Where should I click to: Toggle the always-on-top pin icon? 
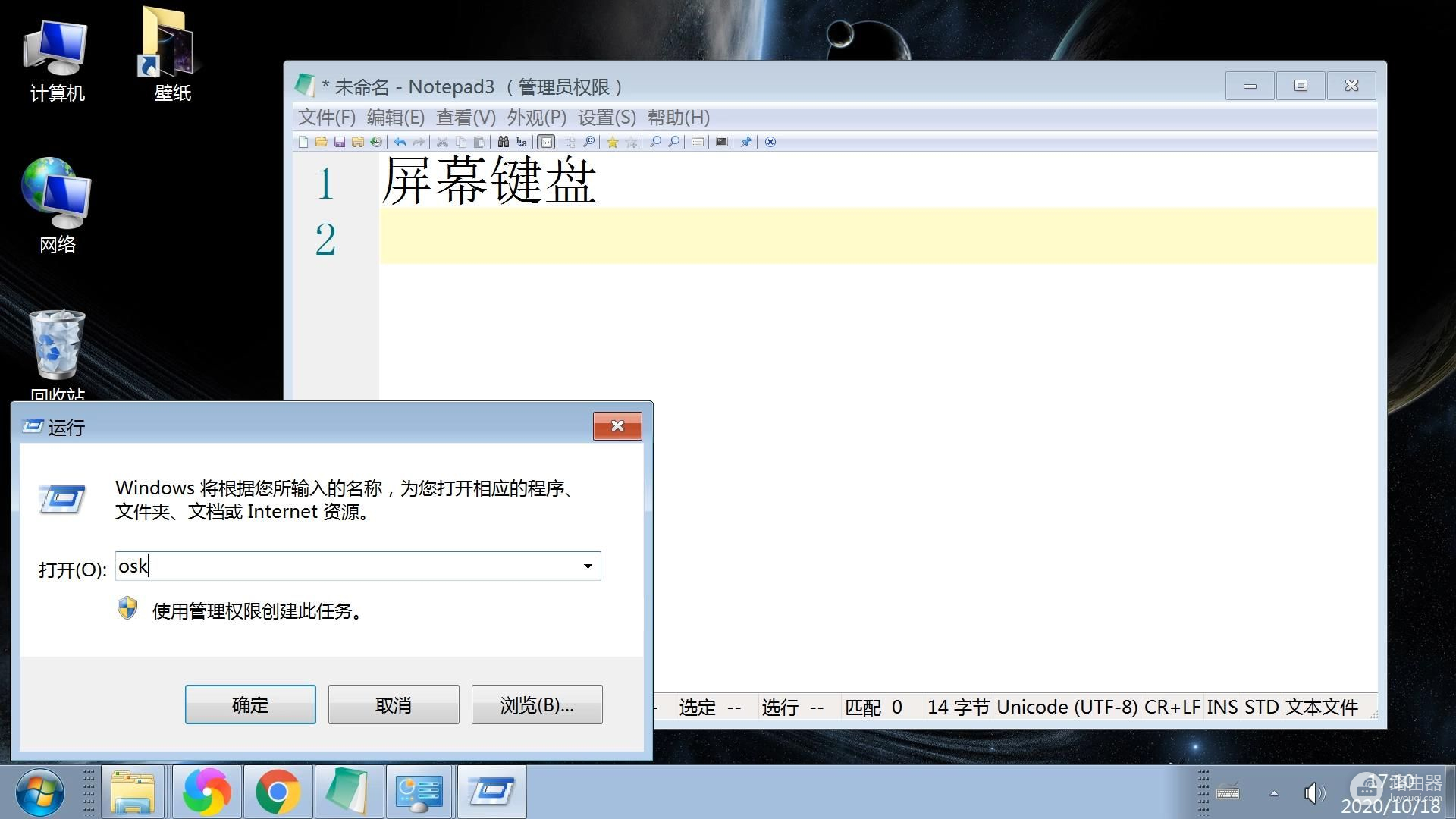pyautogui.click(x=745, y=142)
